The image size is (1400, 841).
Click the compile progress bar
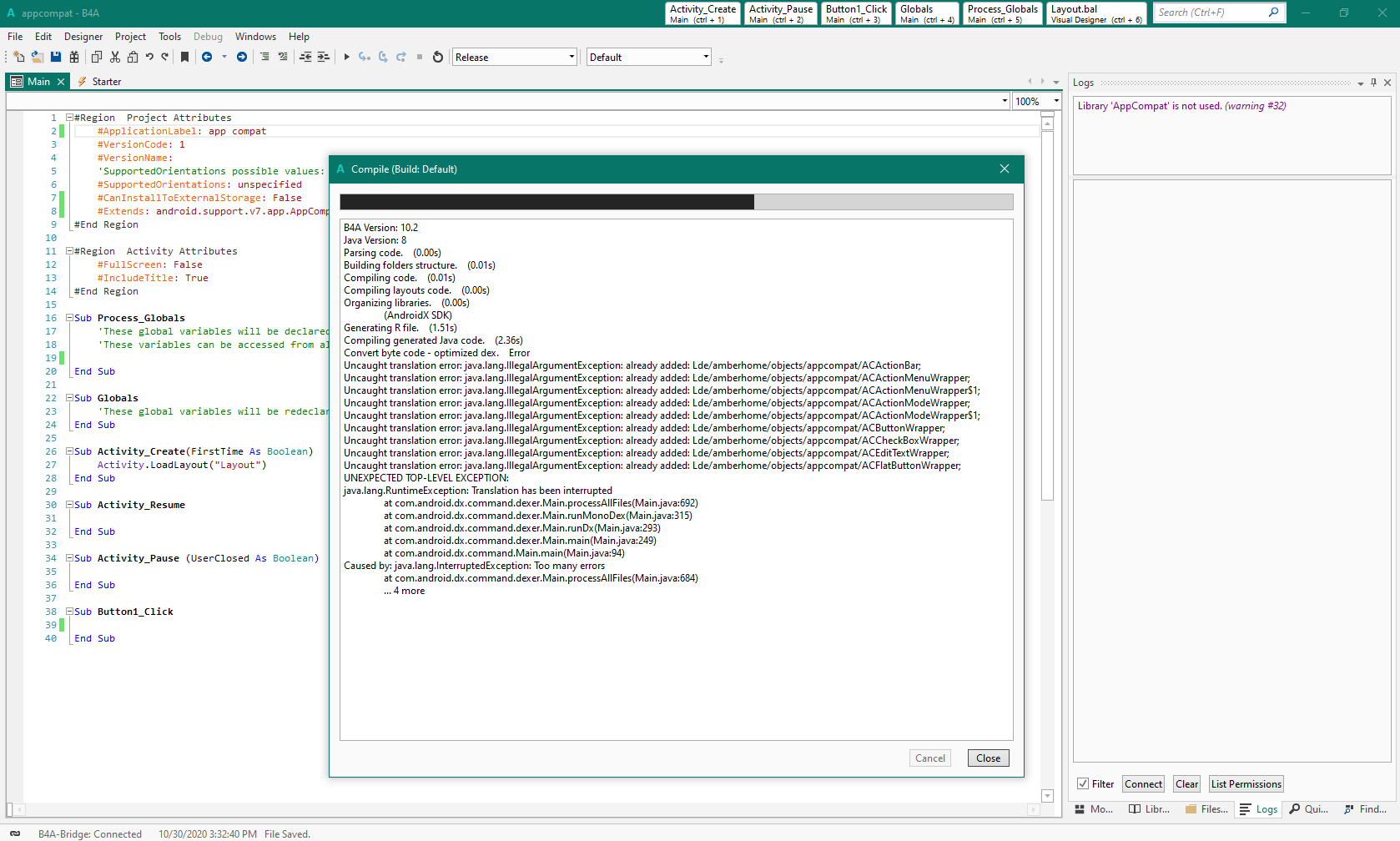pos(676,202)
